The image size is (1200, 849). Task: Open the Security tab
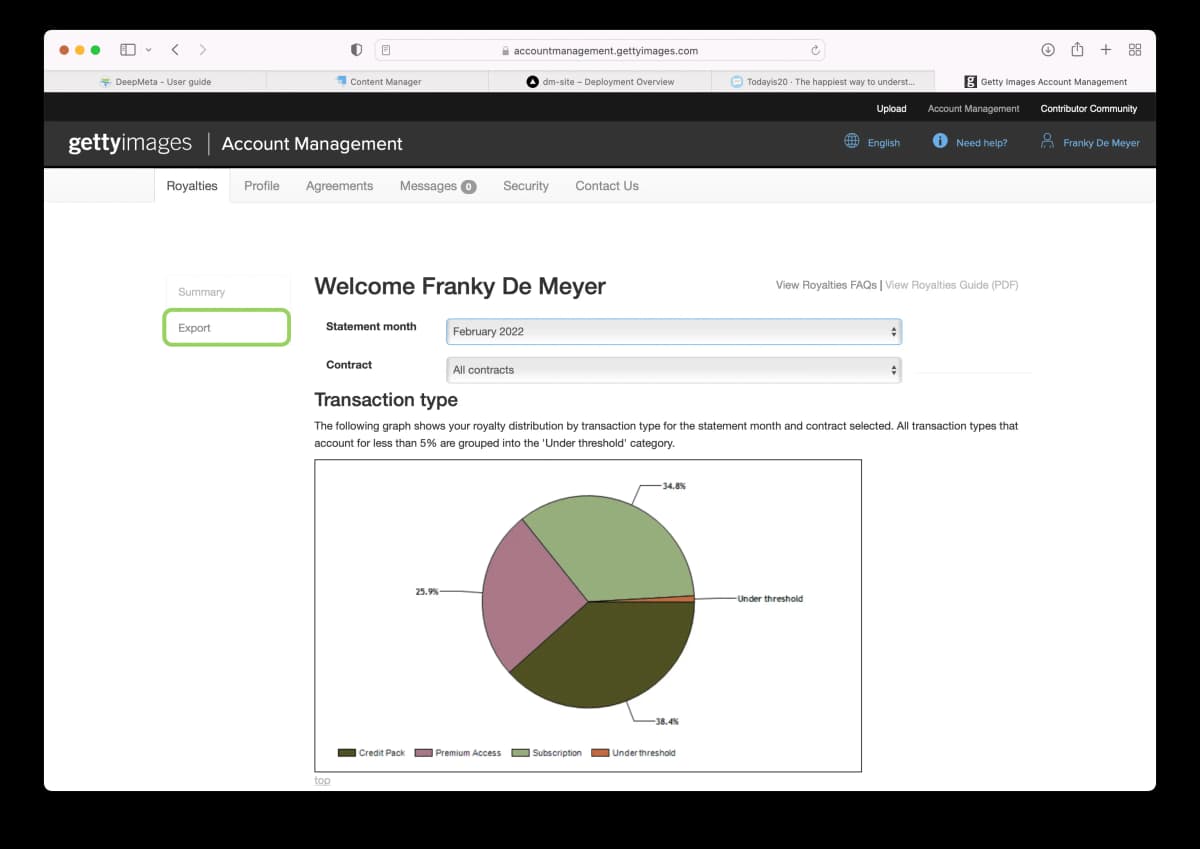(526, 186)
